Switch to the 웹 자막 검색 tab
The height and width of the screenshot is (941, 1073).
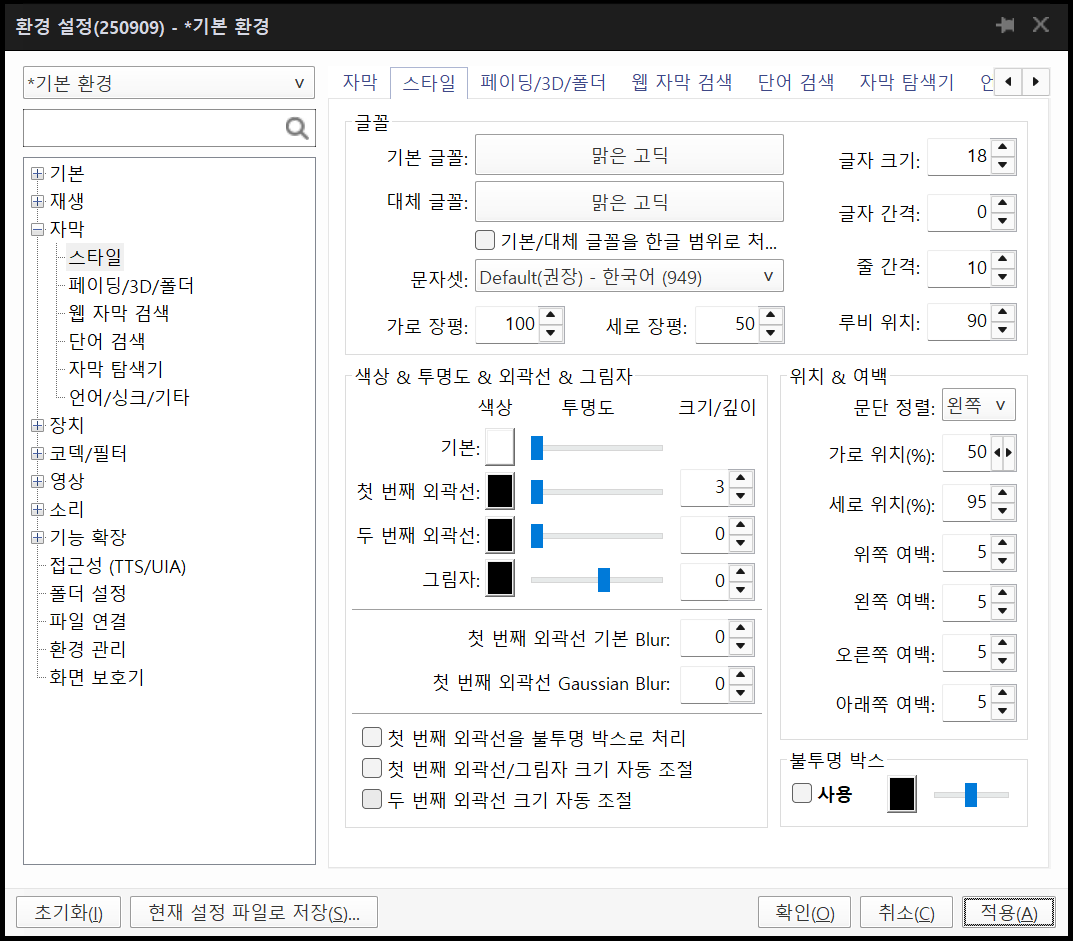682,82
